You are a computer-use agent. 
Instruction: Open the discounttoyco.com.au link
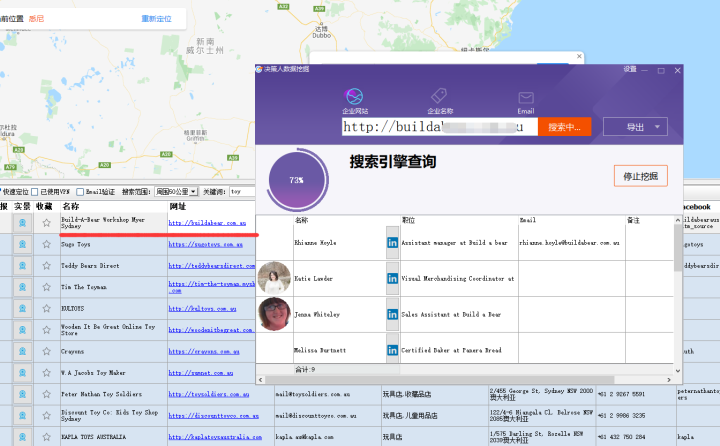[x=214, y=416]
